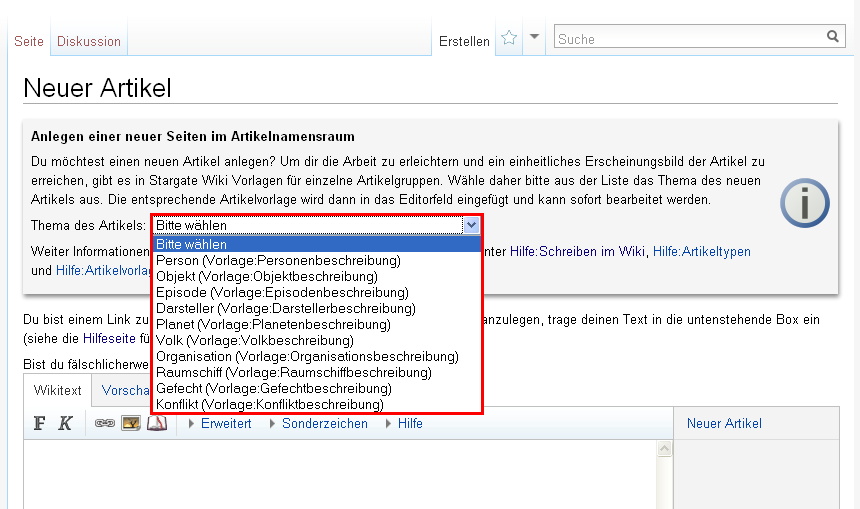860x509 pixels.
Task: Click the magnifying glass search icon
Action: pyautogui.click(x=833, y=37)
